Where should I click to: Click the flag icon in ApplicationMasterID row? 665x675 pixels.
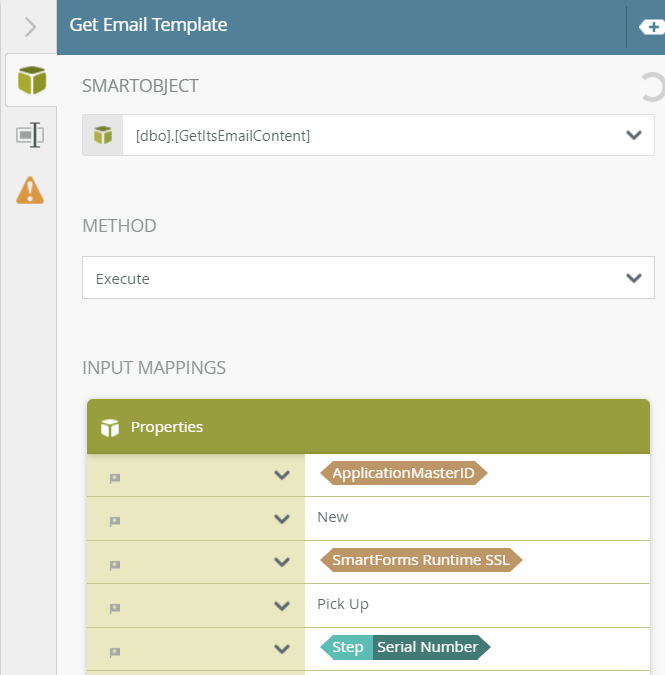pyautogui.click(x=115, y=478)
